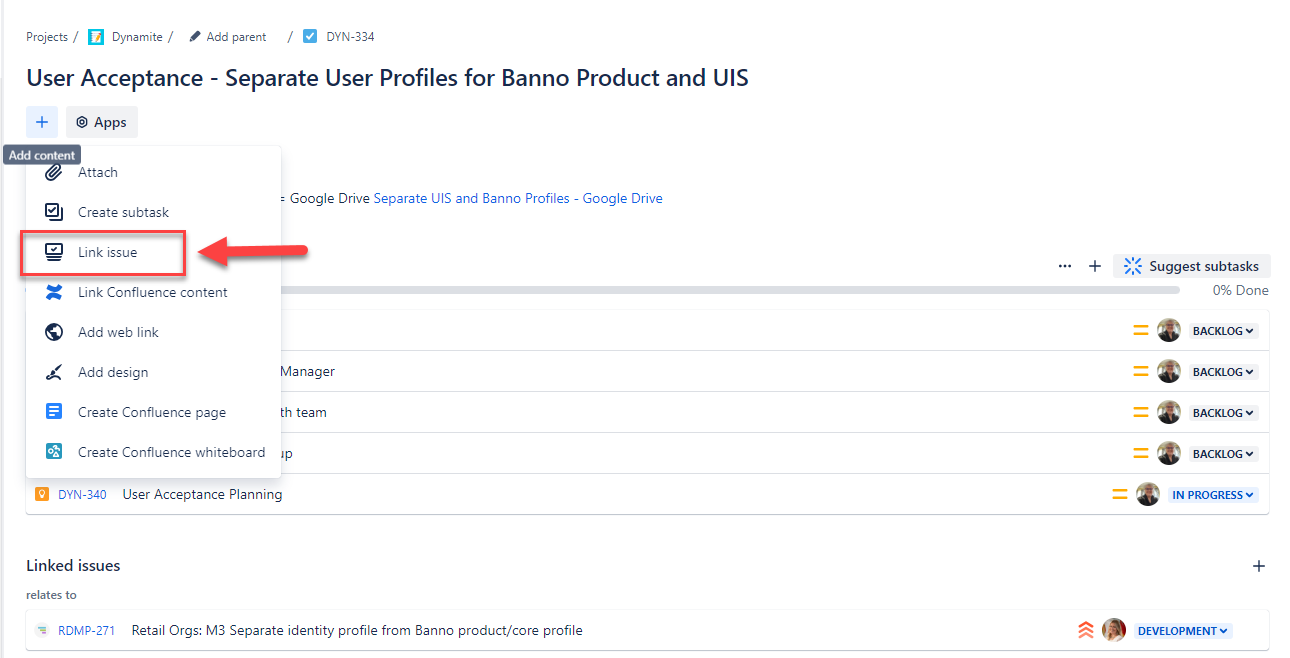Choose Create subtask menu entry

coord(123,212)
